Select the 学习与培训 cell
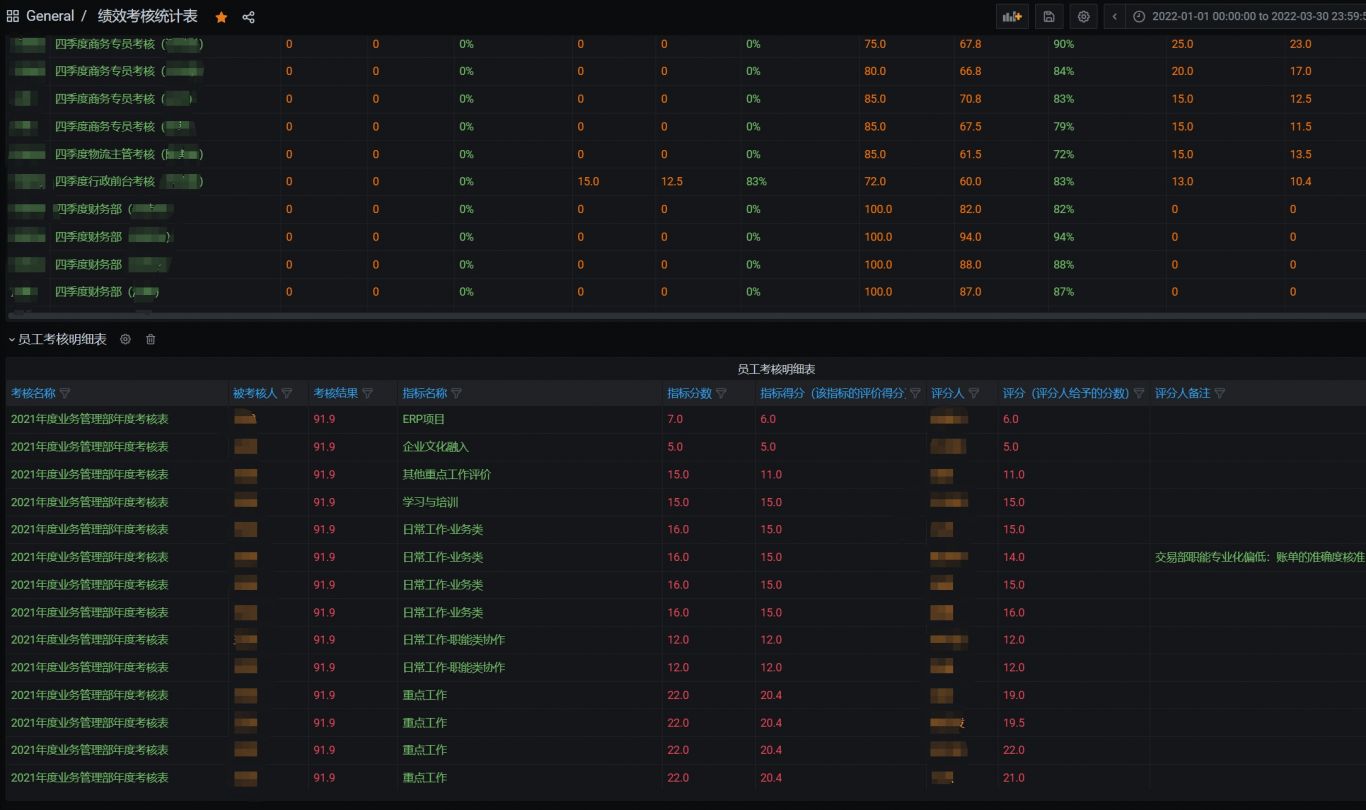 pyautogui.click(x=430, y=502)
